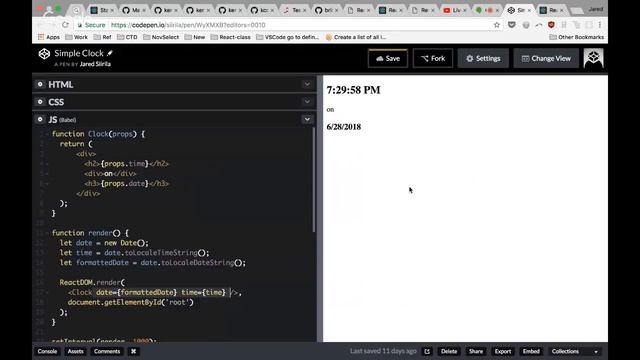Open 'Create a list of all i...' bookmark
The image size is (640, 360).
tap(356, 37)
